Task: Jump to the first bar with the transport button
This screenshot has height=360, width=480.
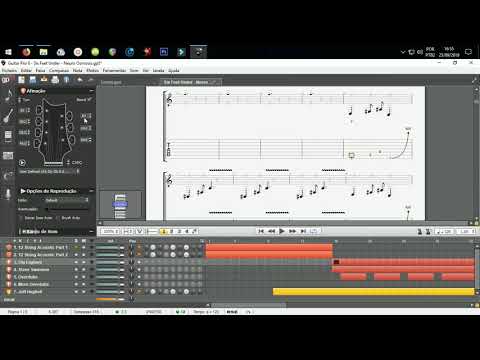Action: point(261,231)
